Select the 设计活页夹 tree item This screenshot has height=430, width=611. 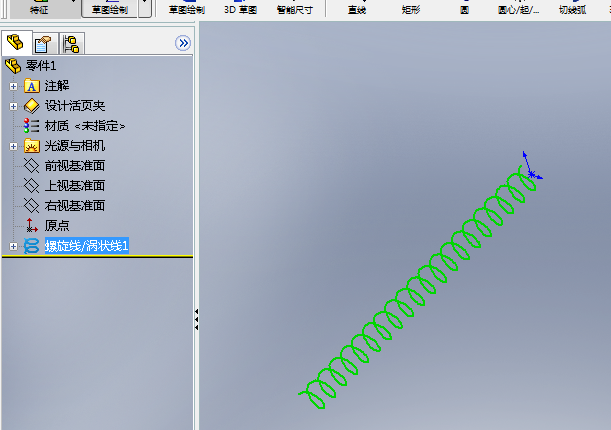point(75,106)
